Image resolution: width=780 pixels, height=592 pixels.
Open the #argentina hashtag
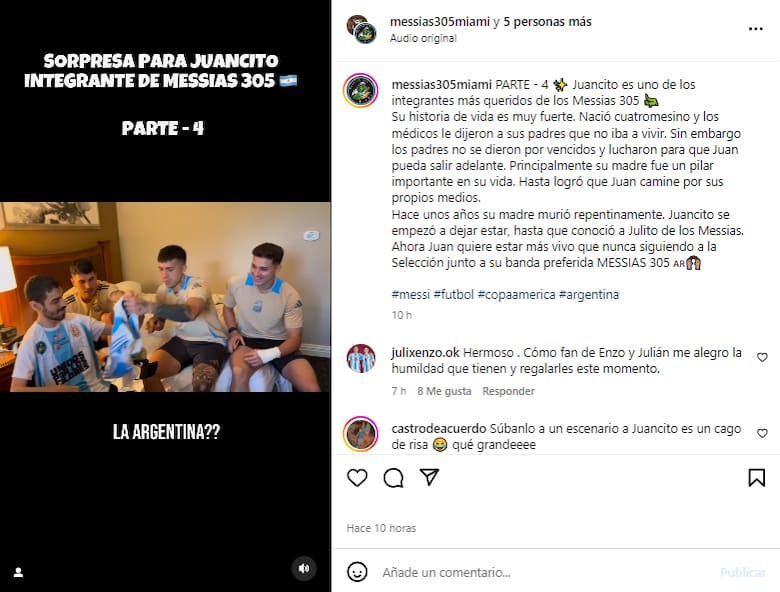tap(589, 295)
